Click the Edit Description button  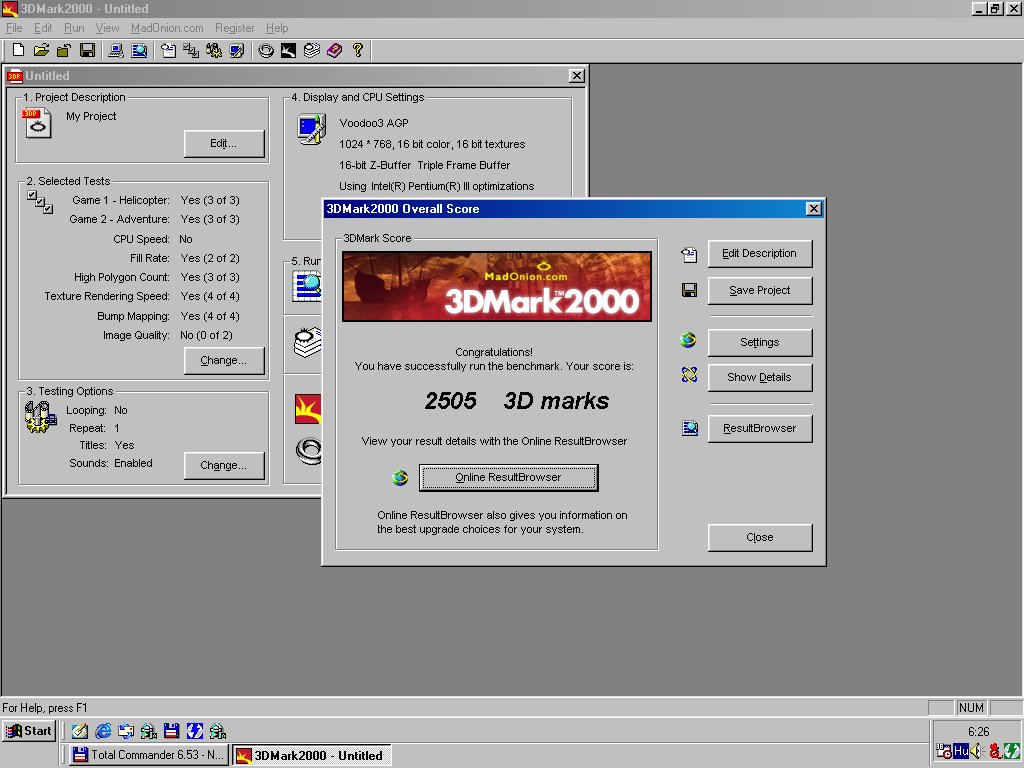click(x=760, y=253)
